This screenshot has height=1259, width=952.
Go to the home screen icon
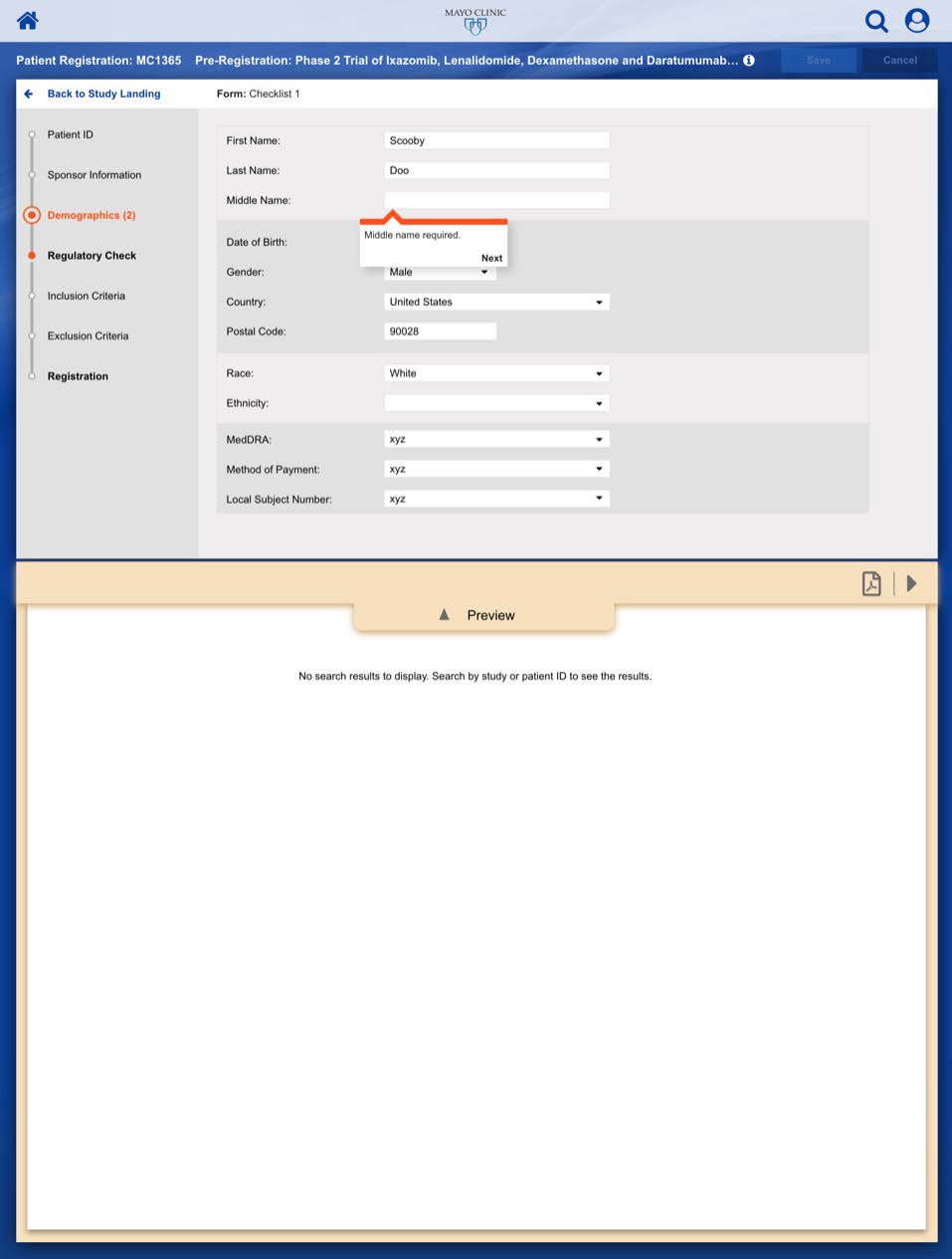28,20
